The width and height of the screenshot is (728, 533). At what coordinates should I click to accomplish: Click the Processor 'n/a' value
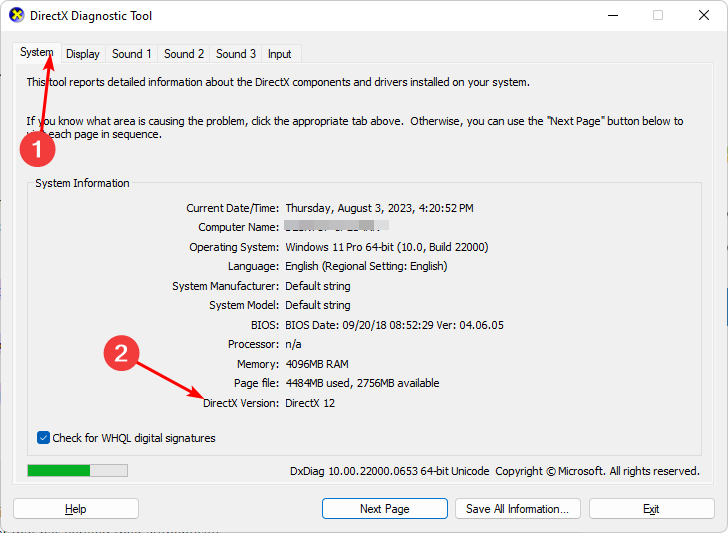coord(293,344)
